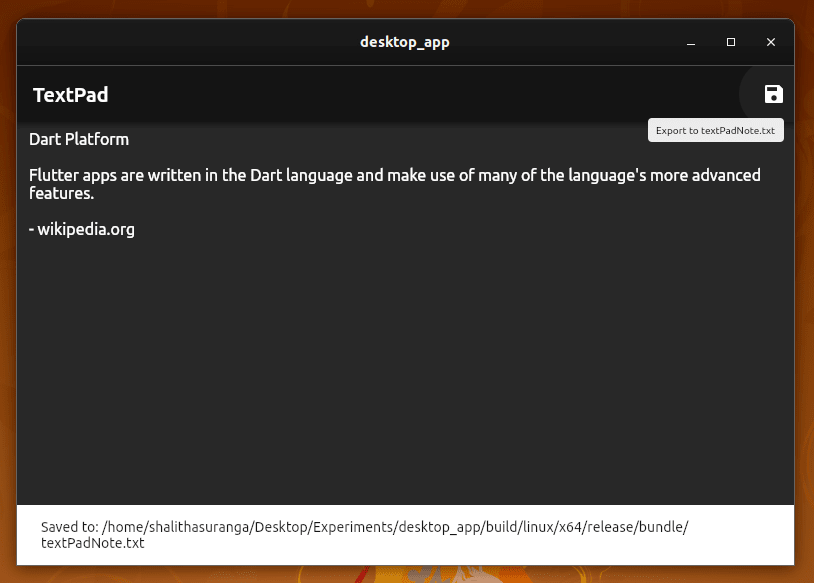Click the '- wikipedia.org' line
Screen dimensions: 814x583
[x=82, y=229]
